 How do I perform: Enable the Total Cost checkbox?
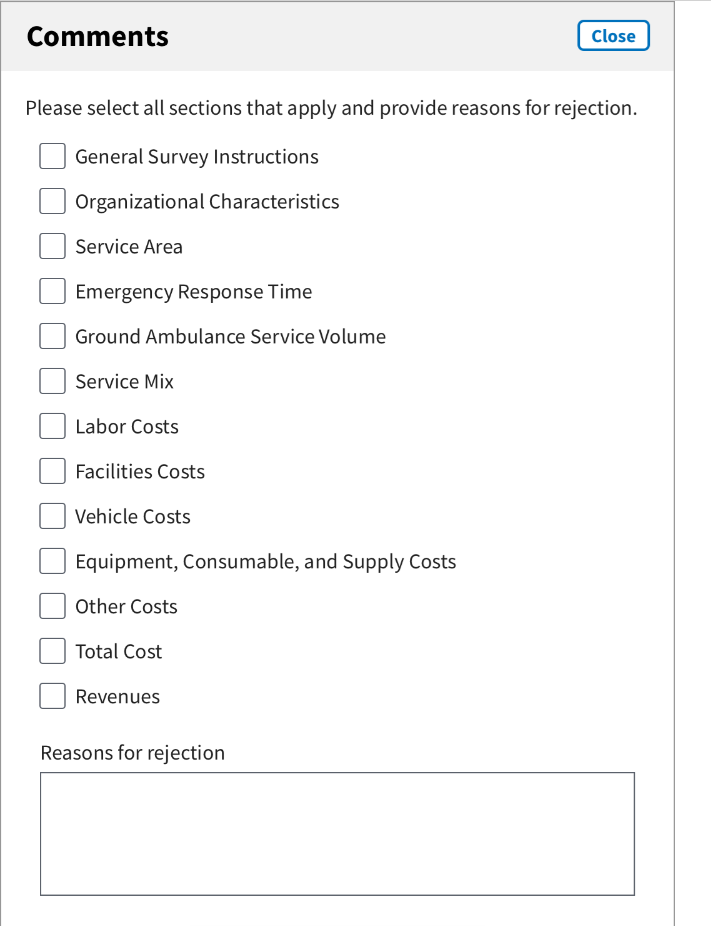pyautogui.click(x=53, y=652)
